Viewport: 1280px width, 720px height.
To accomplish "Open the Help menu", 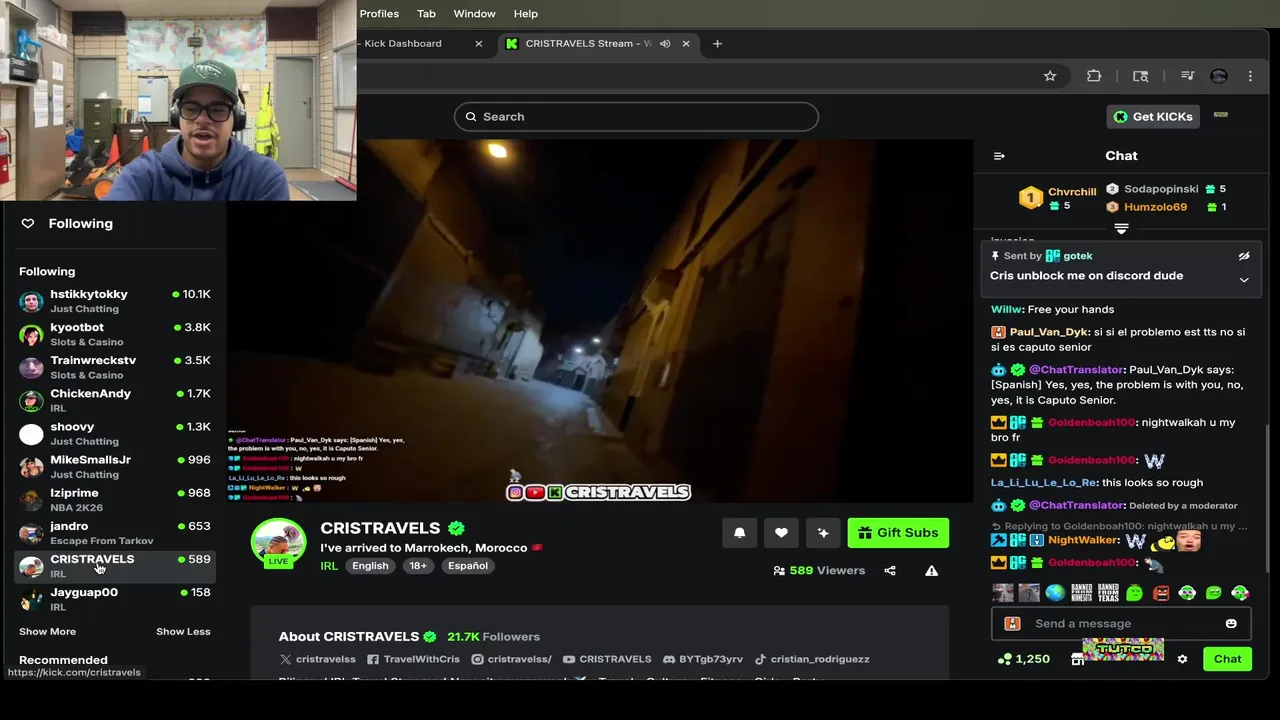I will click(525, 14).
